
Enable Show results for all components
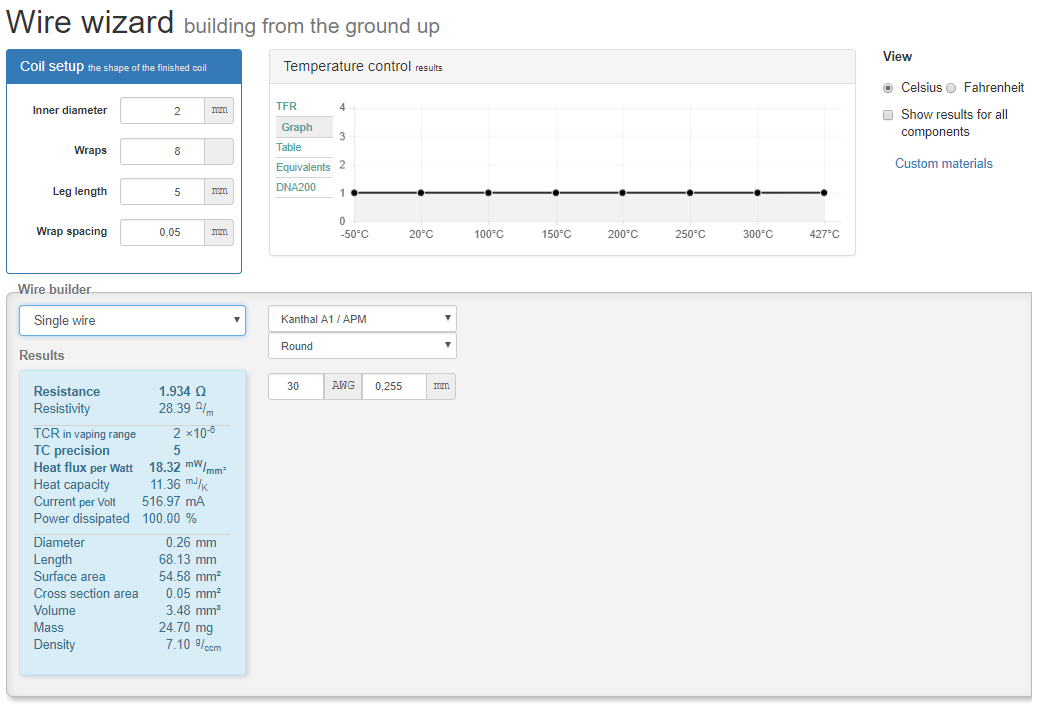tap(888, 115)
